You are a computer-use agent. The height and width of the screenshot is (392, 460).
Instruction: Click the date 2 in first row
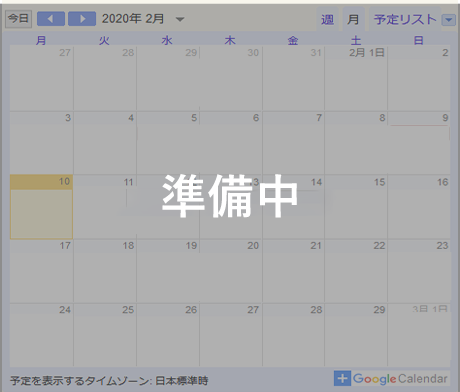coord(445,53)
